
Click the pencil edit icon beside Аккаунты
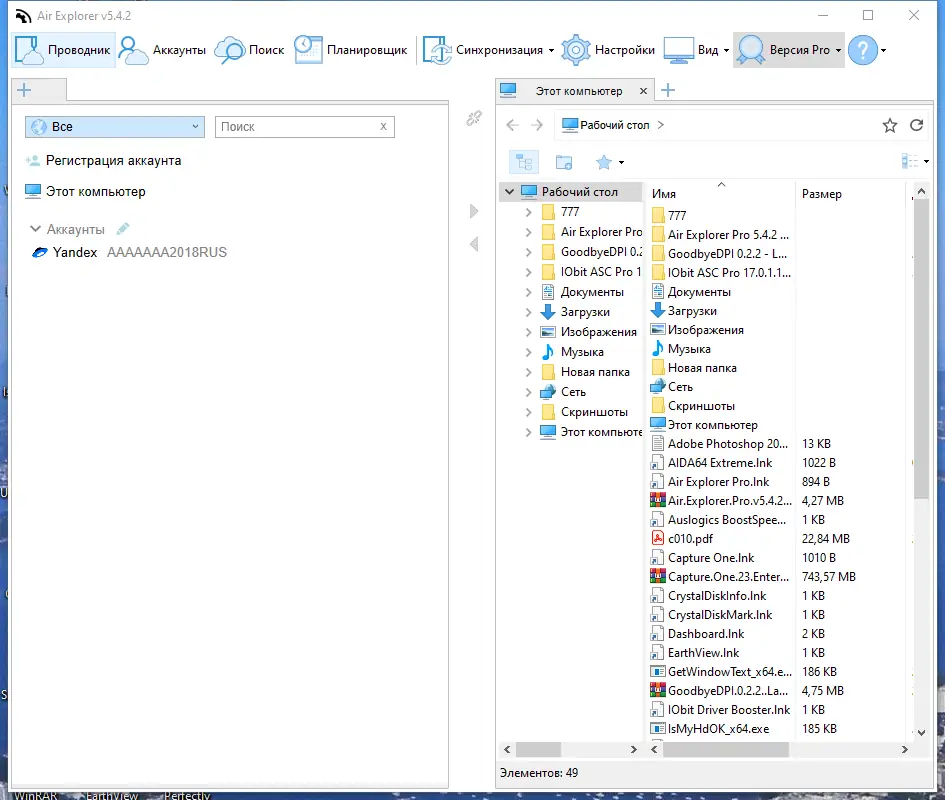coord(123,228)
